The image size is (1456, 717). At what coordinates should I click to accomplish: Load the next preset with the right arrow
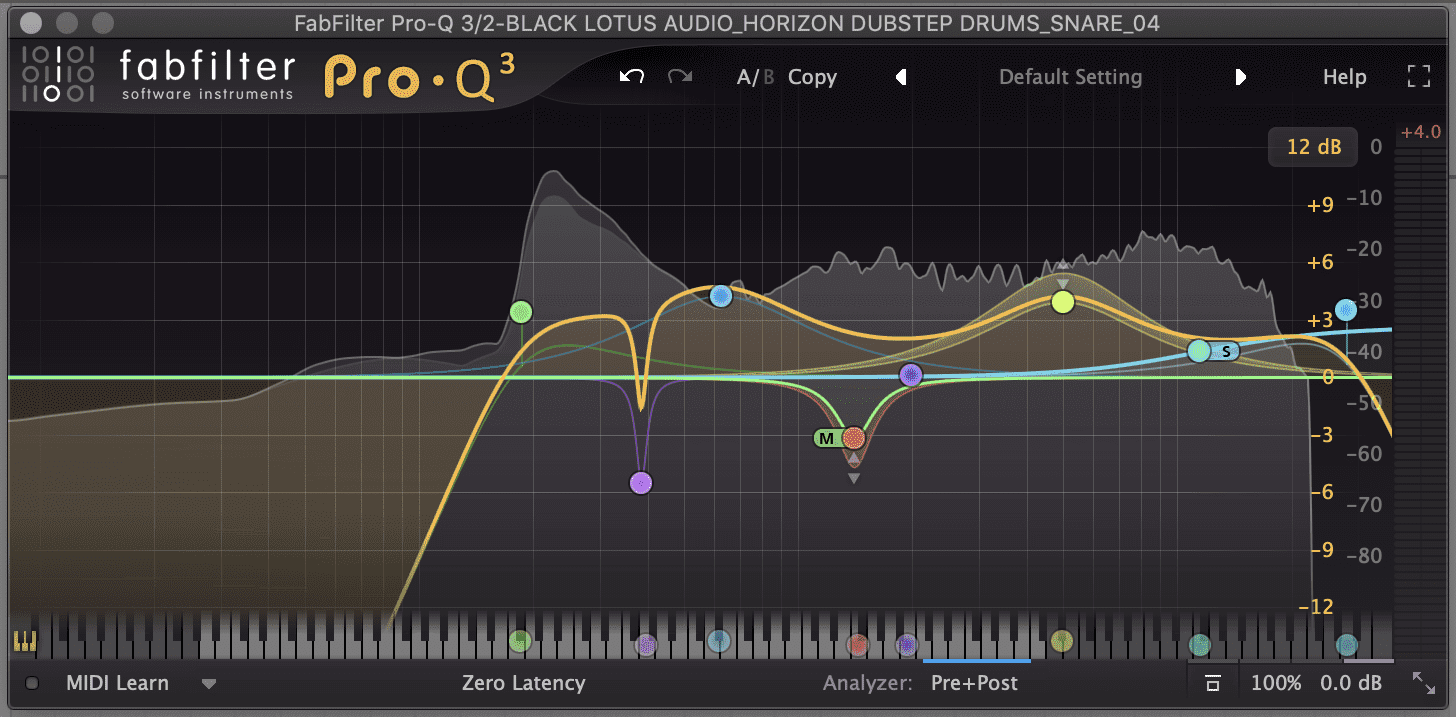pyautogui.click(x=1240, y=77)
